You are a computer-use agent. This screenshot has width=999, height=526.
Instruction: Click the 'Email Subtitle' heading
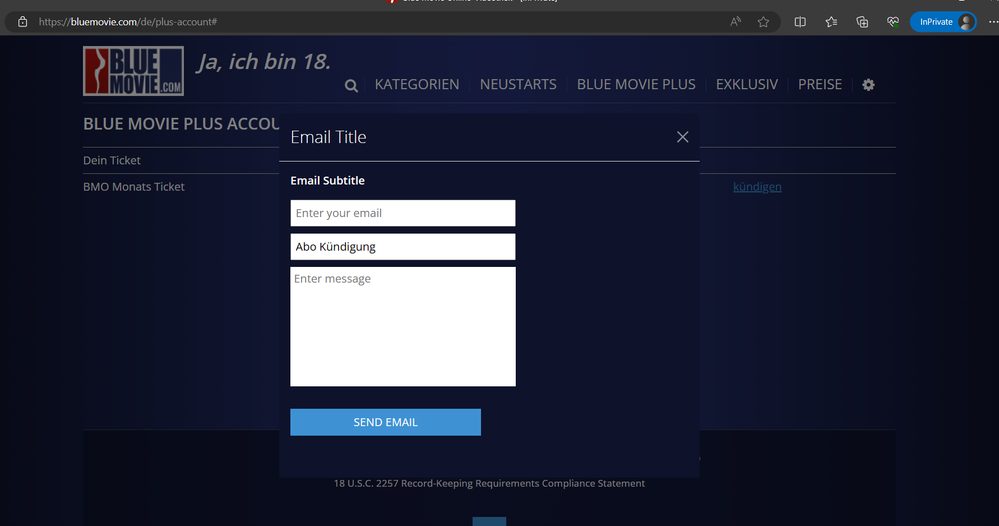pos(327,180)
